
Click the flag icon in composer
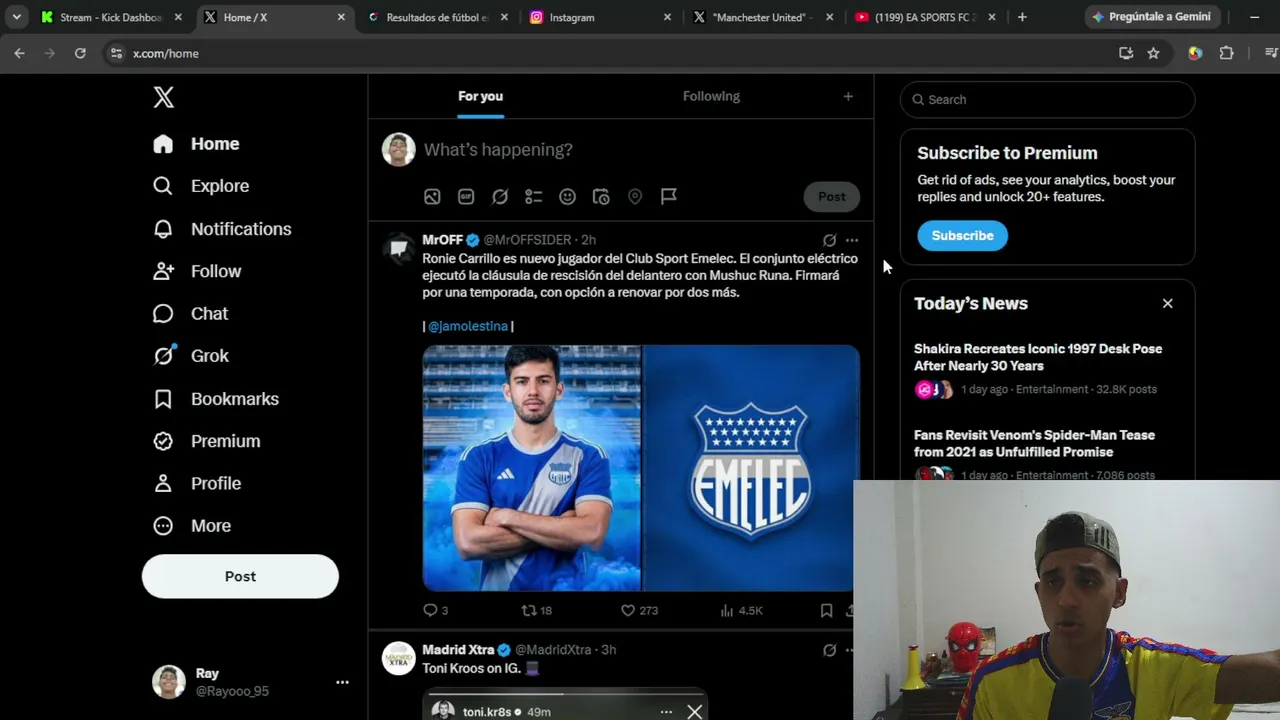[x=669, y=197]
